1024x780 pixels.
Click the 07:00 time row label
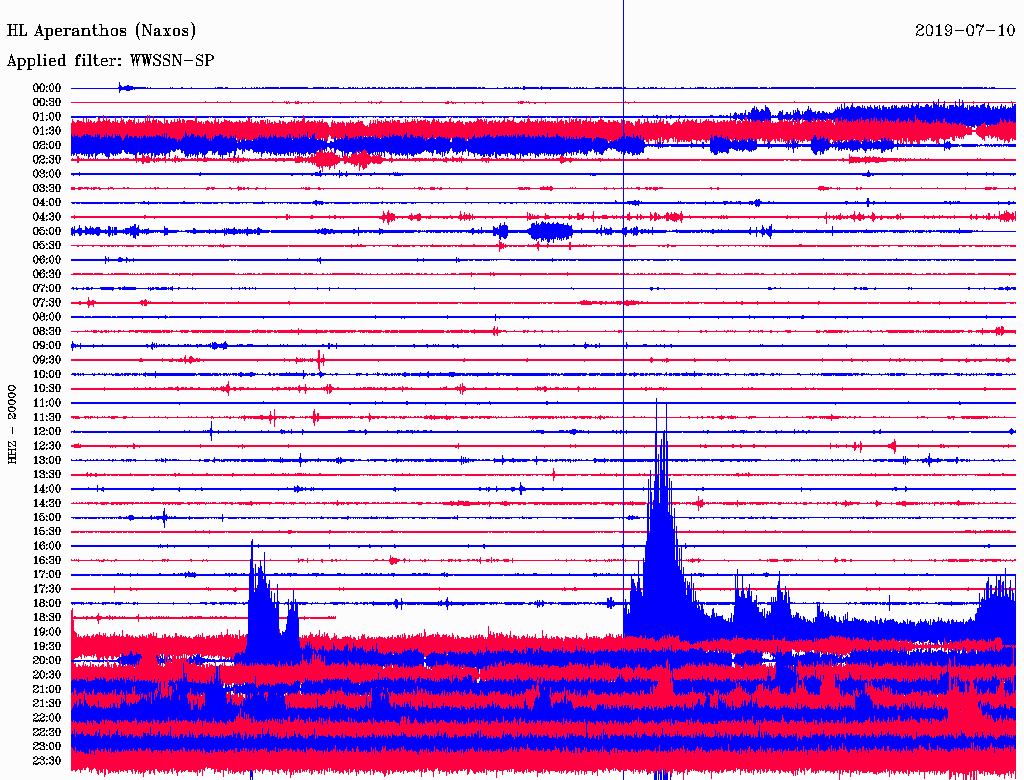(47, 288)
